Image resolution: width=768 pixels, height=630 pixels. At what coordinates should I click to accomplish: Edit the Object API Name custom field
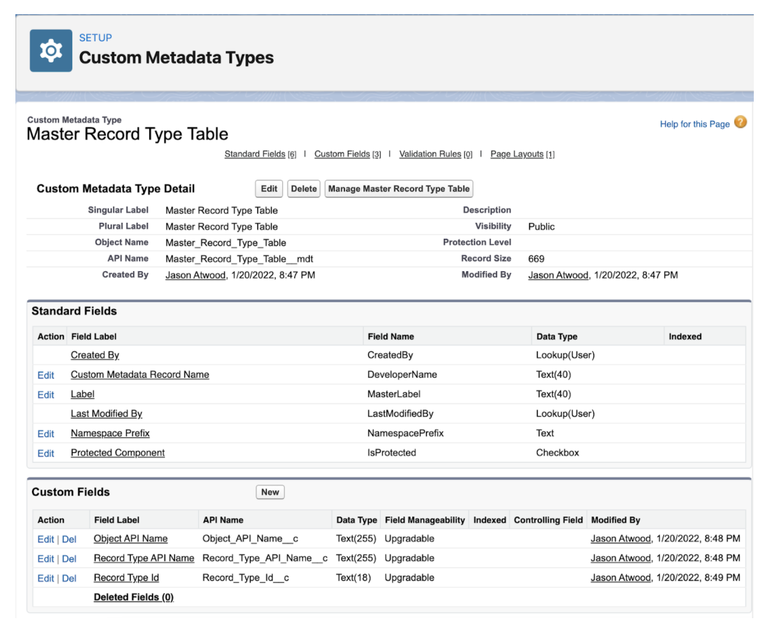[46, 539]
